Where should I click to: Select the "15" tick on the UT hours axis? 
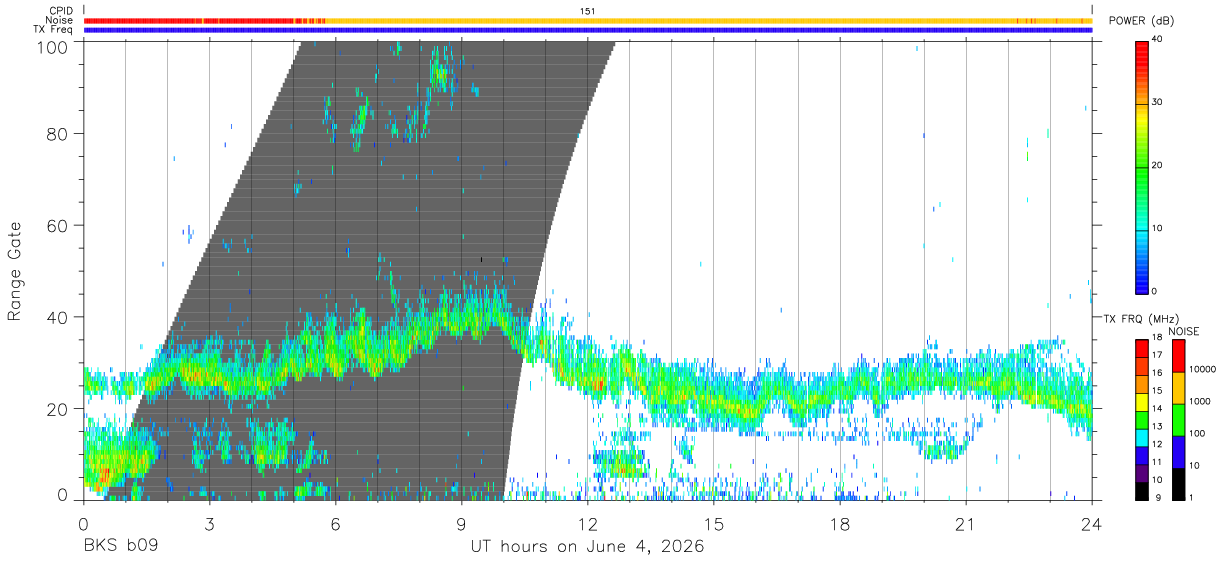point(714,524)
